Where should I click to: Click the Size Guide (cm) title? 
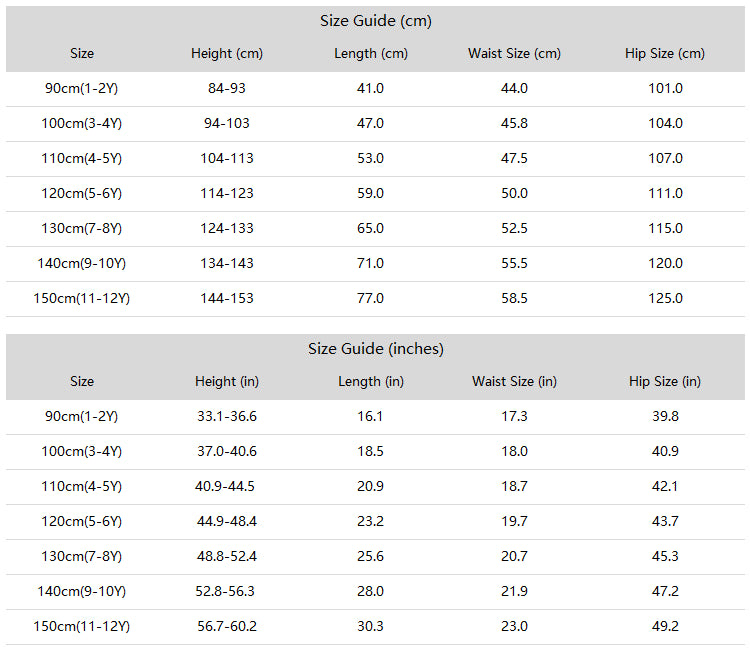[375, 21]
